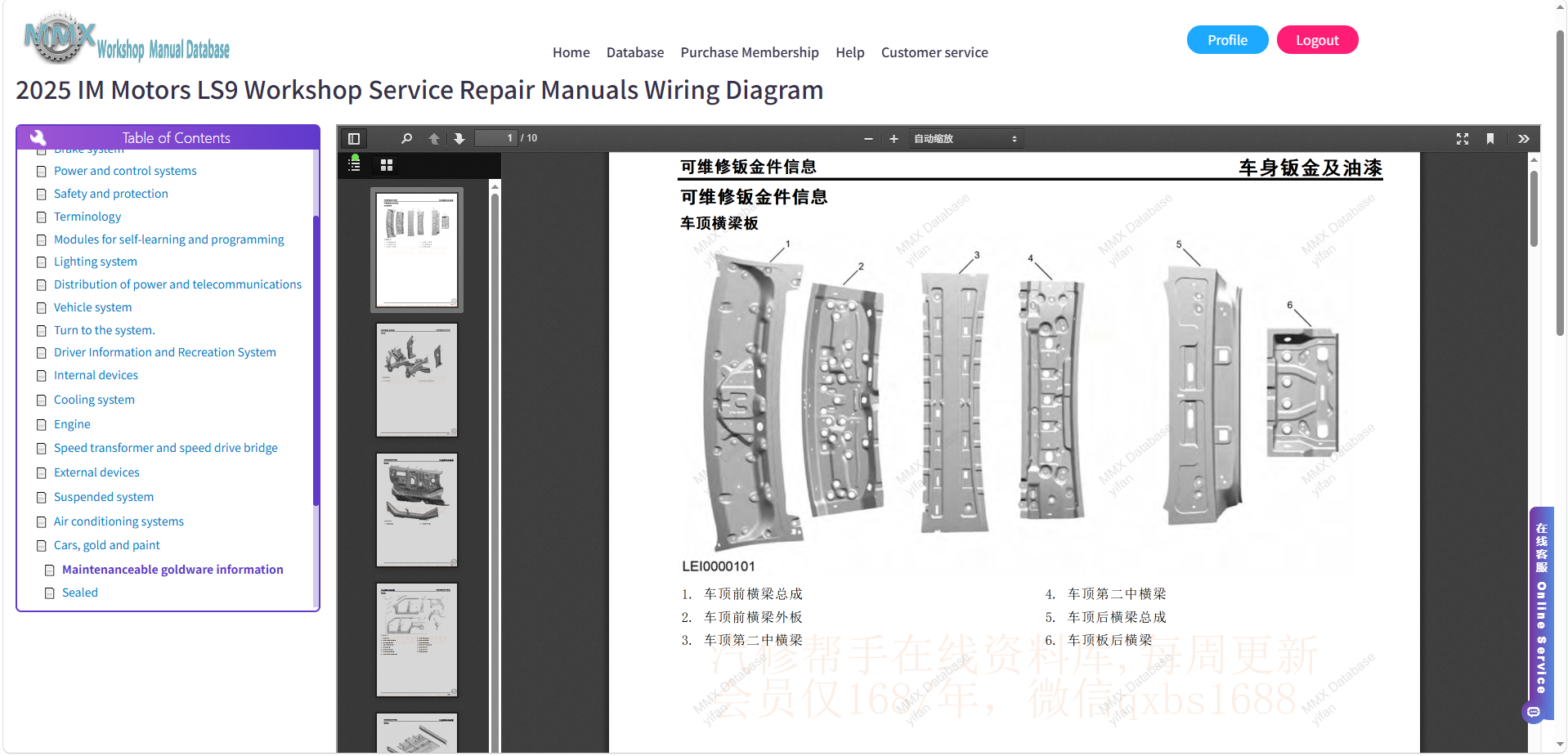The height and width of the screenshot is (756, 1568).
Task: Zoom out the PDF document
Action: (868, 139)
